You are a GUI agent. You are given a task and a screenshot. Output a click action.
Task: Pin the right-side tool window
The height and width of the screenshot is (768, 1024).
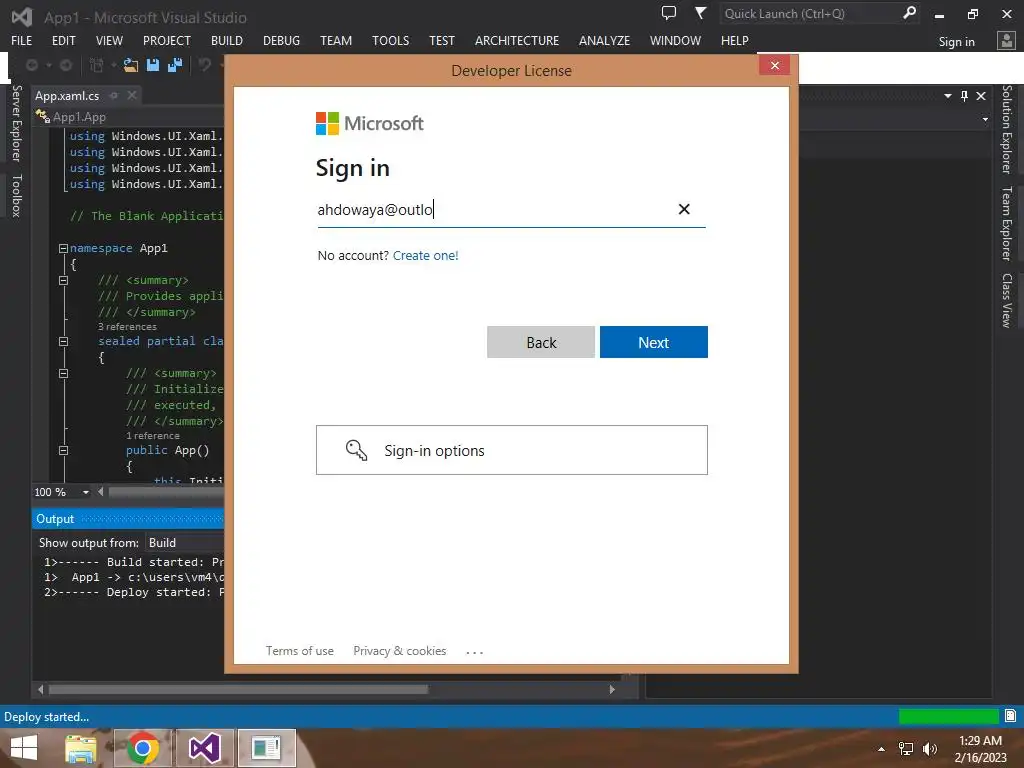pos(965,96)
